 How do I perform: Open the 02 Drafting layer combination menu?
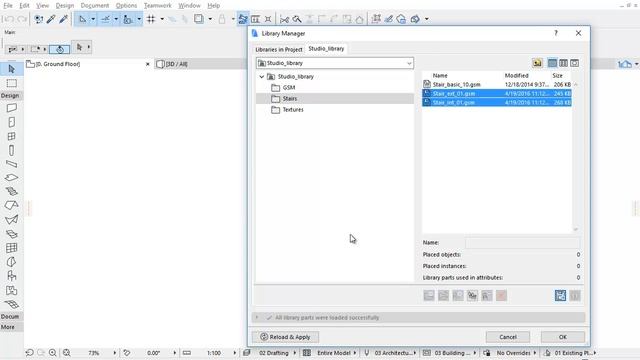[x=273, y=353]
